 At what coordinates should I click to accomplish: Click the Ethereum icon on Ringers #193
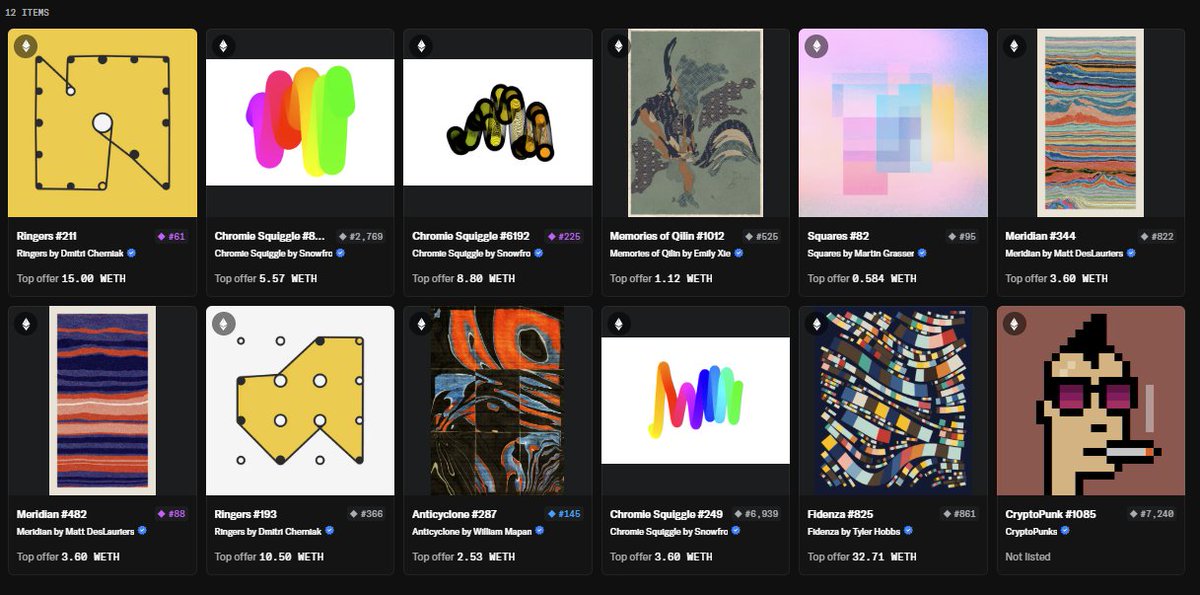coord(222,323)
